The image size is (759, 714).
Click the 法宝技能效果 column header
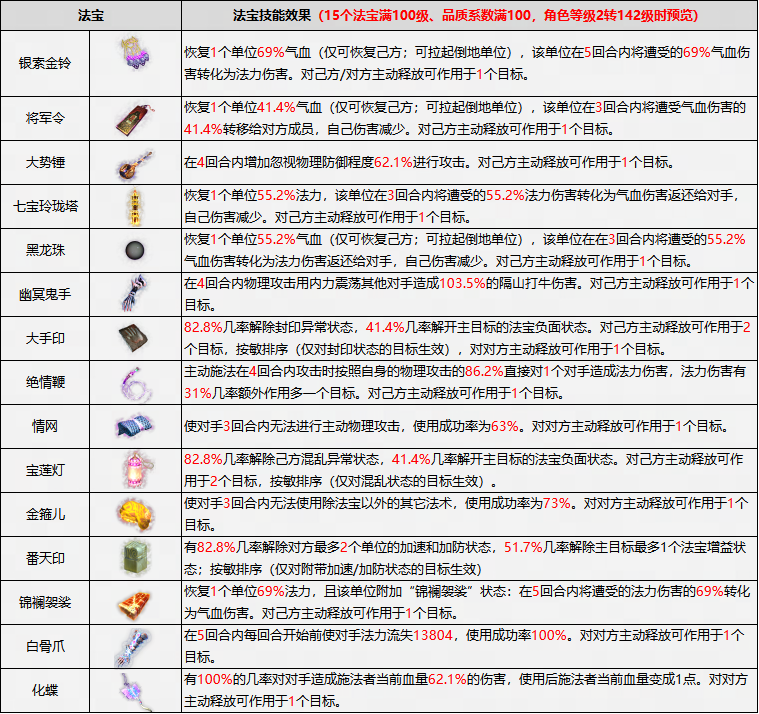(469, 15)
